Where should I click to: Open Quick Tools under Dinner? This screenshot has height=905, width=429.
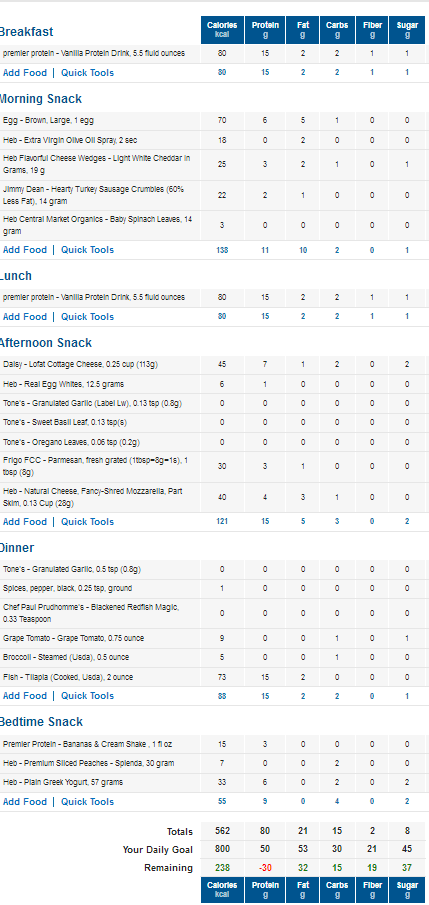87,696
